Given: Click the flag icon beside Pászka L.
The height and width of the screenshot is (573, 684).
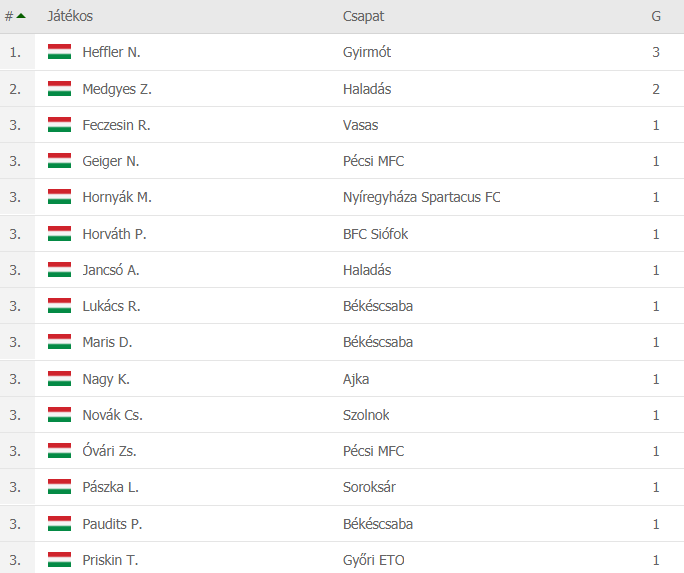Looking at the screenshot, I should 59,487.
